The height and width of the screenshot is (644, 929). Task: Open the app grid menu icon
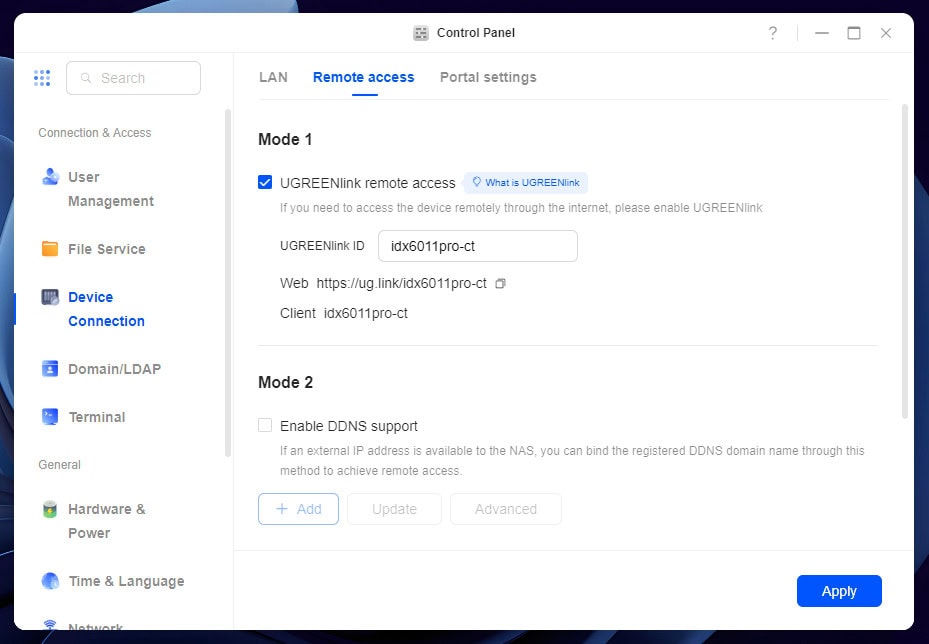42,78
